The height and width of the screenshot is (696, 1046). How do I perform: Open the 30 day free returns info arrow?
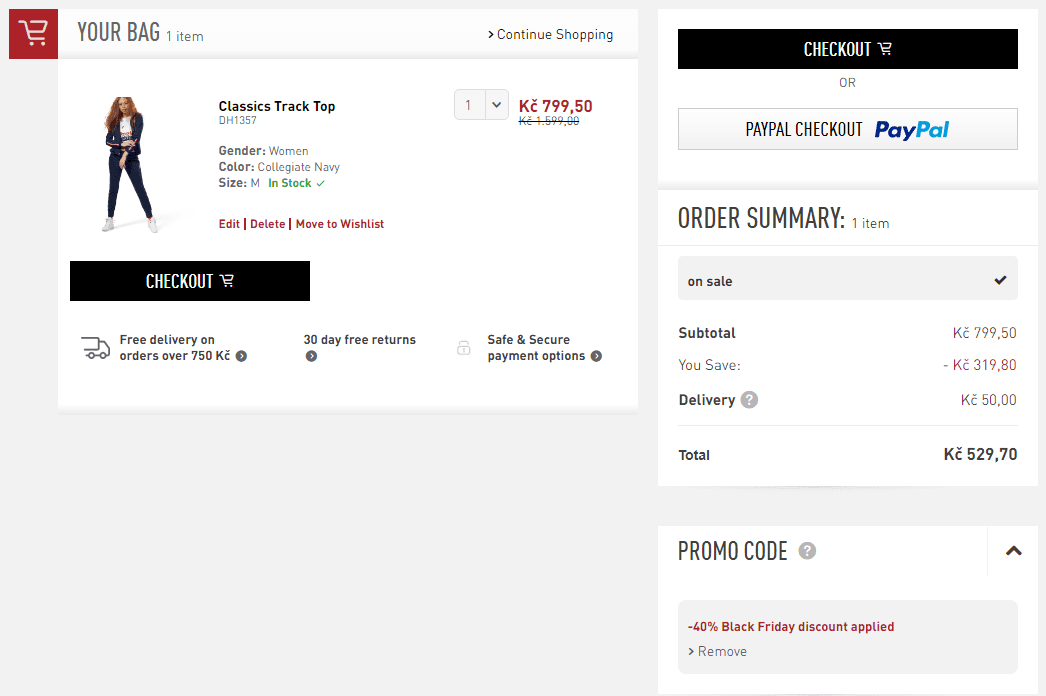(x=312, y=356)
